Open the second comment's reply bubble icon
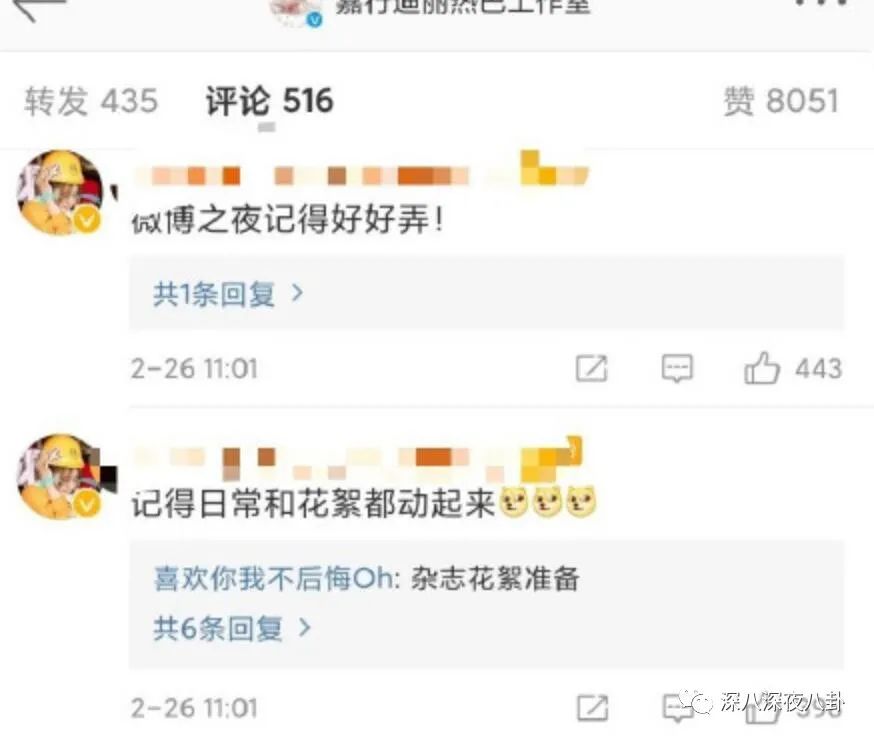 677,708
